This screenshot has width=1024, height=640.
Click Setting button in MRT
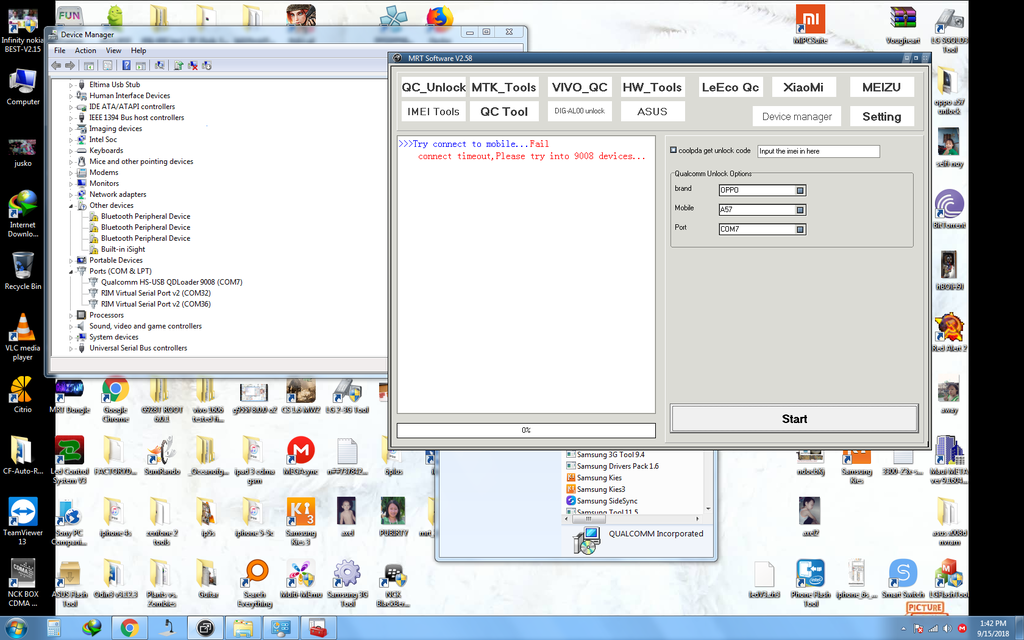tap(882, 116)
